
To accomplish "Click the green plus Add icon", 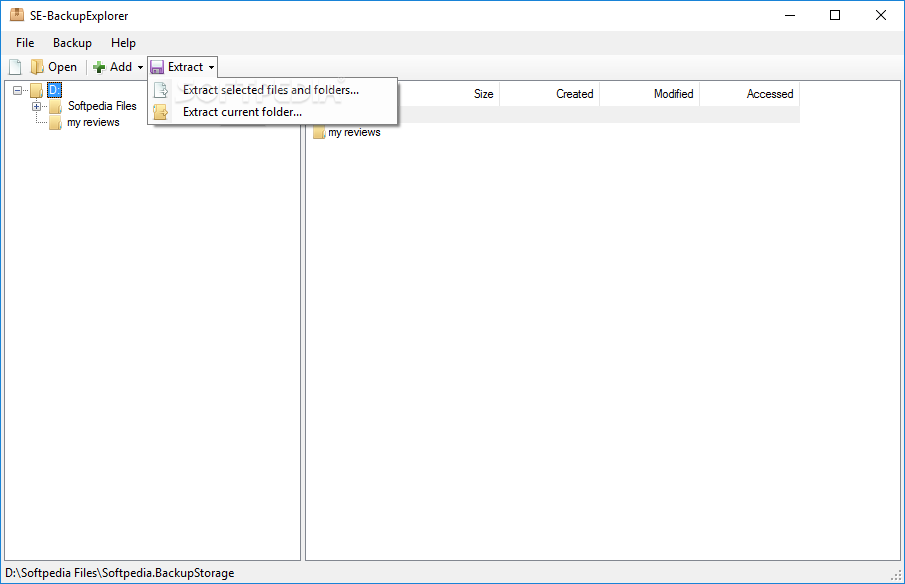I will [x=99, y=68].
